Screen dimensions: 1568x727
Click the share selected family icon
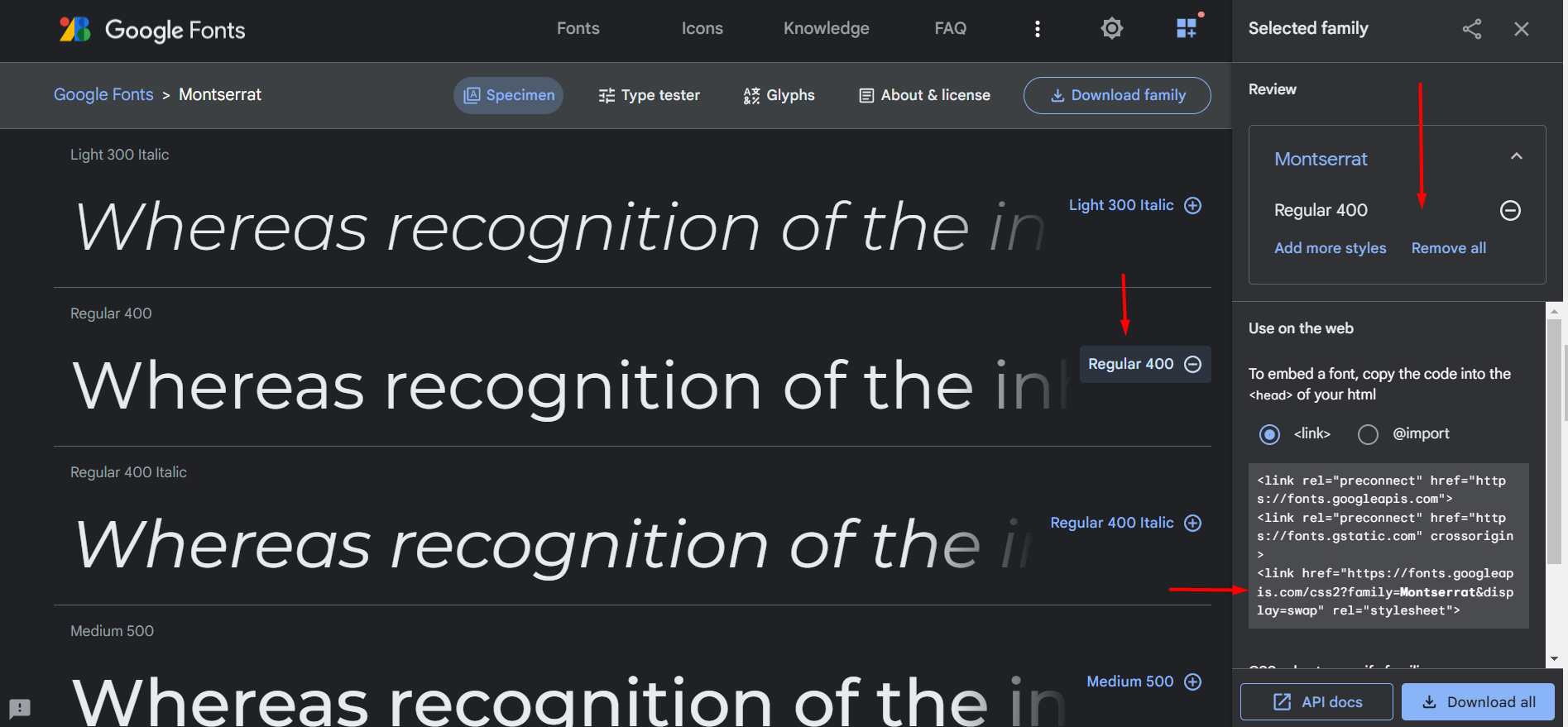[x=1472, y=29]
